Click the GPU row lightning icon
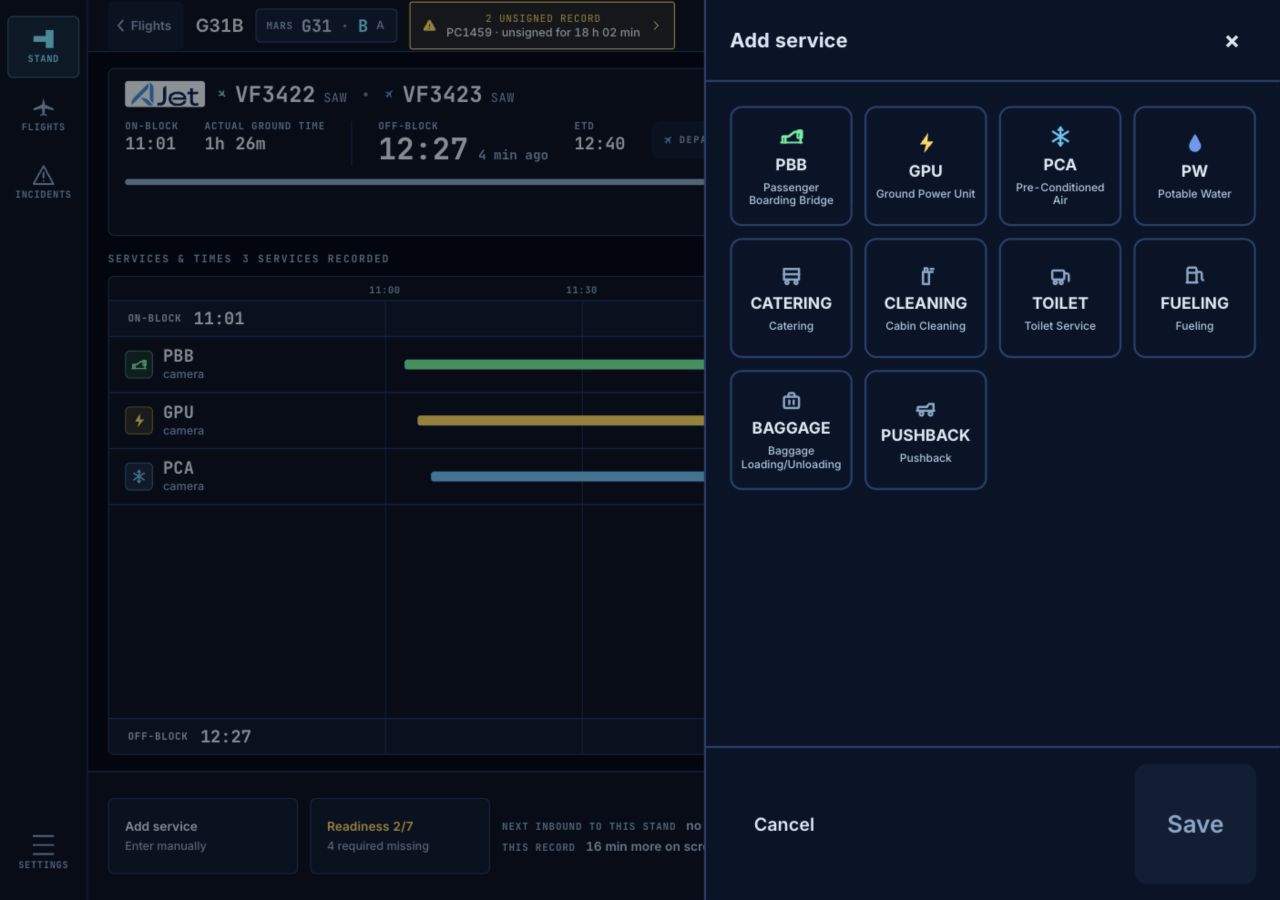 click(x=139, y=420)
